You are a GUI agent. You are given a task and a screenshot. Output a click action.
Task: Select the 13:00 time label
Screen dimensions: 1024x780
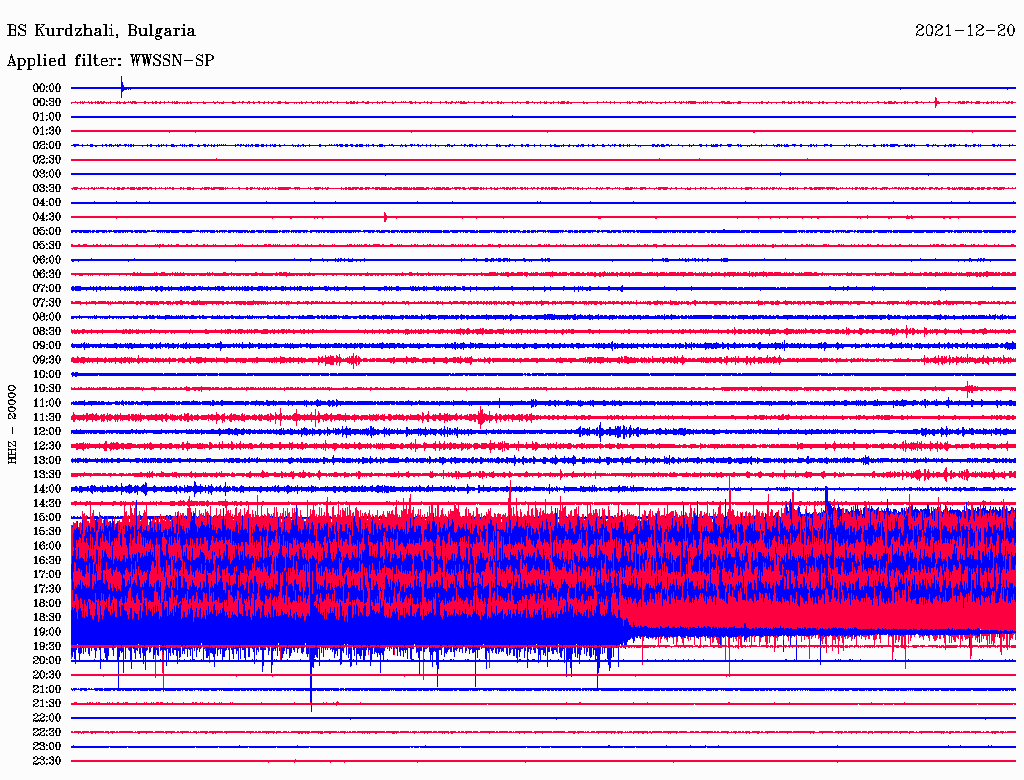point(47,461)
